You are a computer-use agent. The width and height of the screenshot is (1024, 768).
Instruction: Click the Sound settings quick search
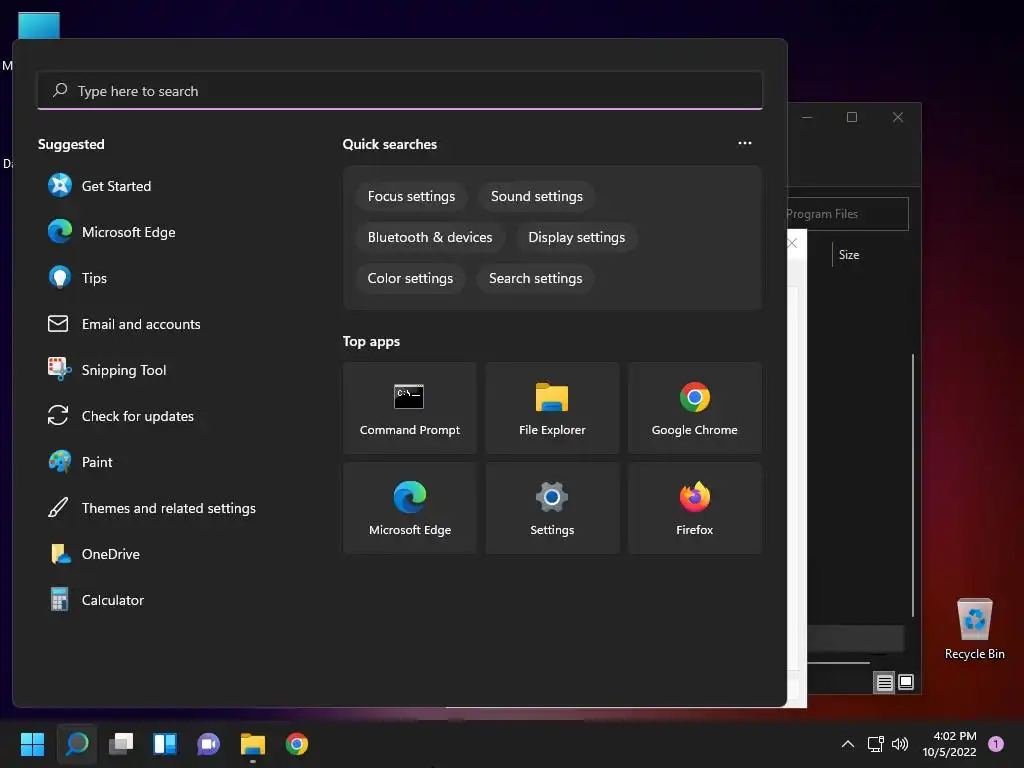(537, 197)
